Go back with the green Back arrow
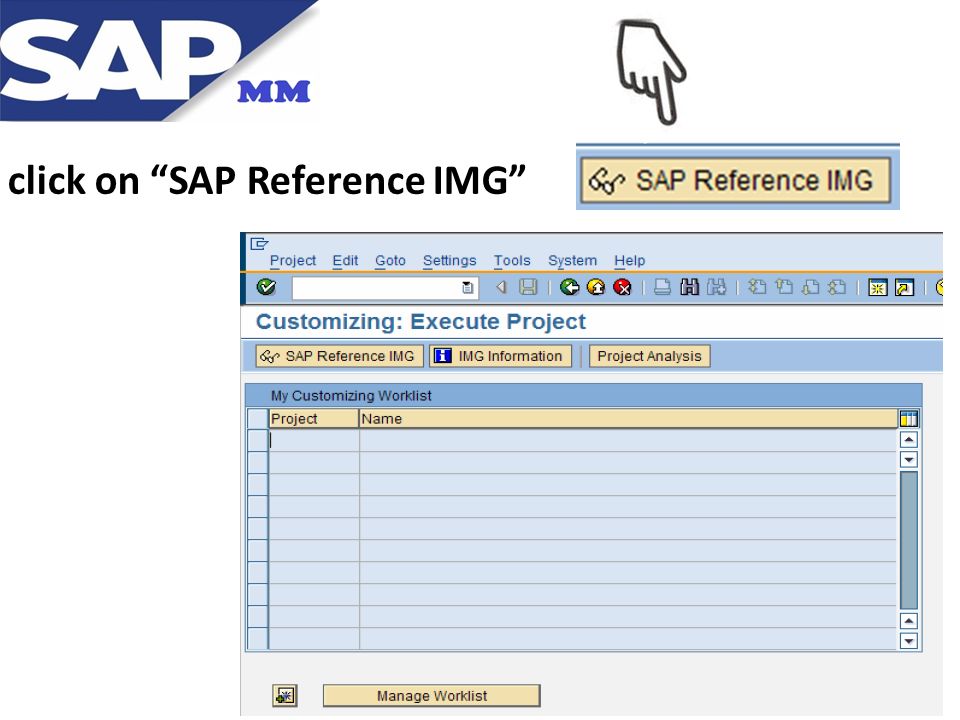Viewport: 960px width, 720px height. point(569,287)
